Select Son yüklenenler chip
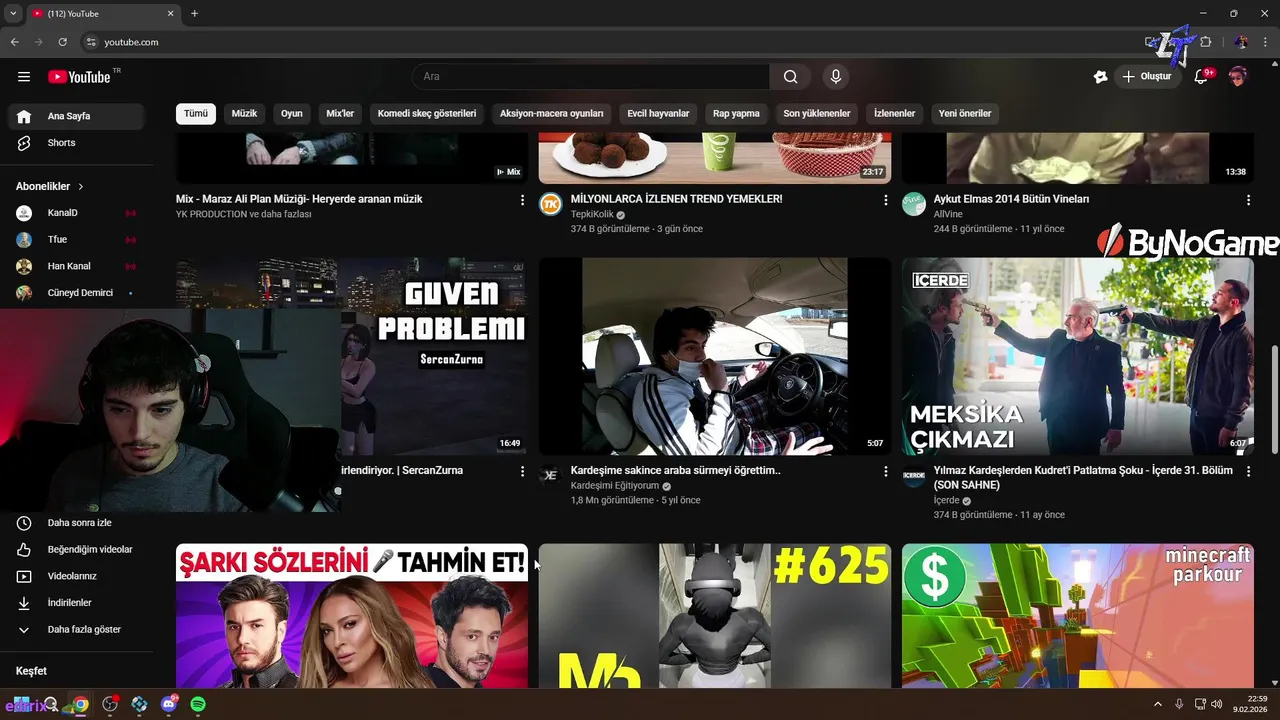The image size is (1280, 720). 817,114
